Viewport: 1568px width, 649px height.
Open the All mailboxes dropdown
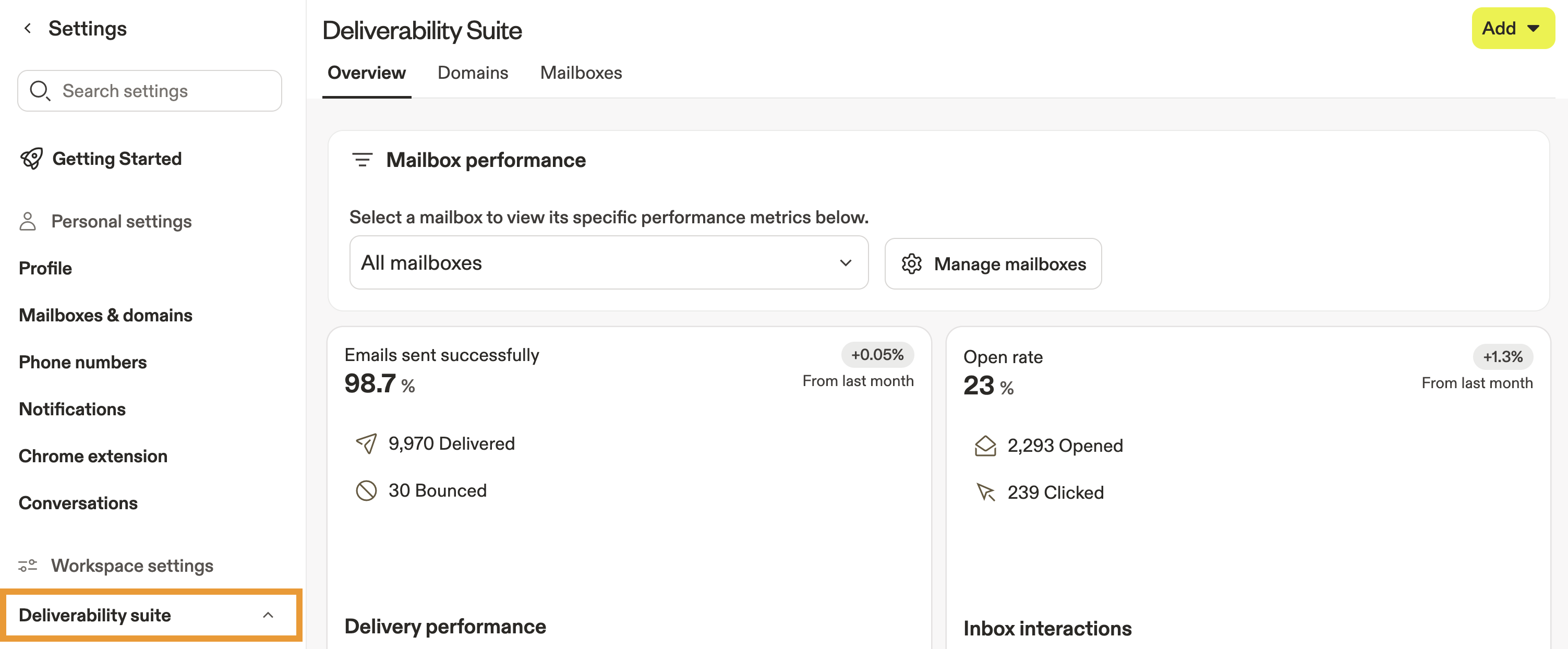609,263
